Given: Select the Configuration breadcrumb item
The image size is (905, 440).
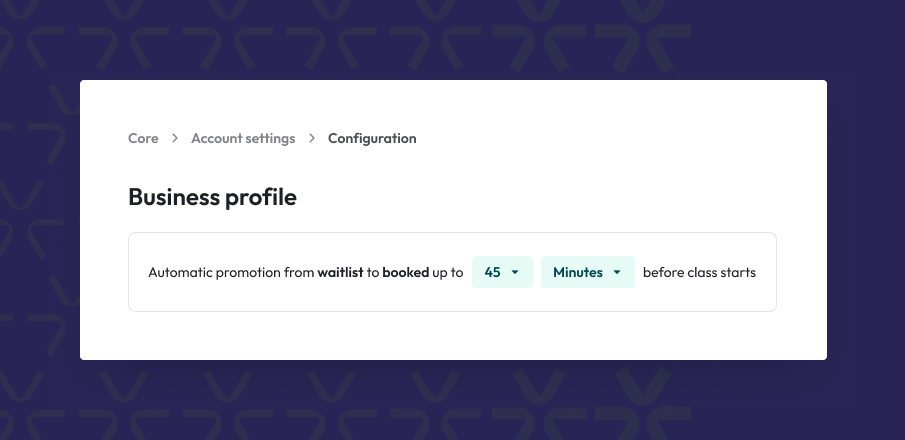Looking at the screenshot, I should click(x=372, y=139).
